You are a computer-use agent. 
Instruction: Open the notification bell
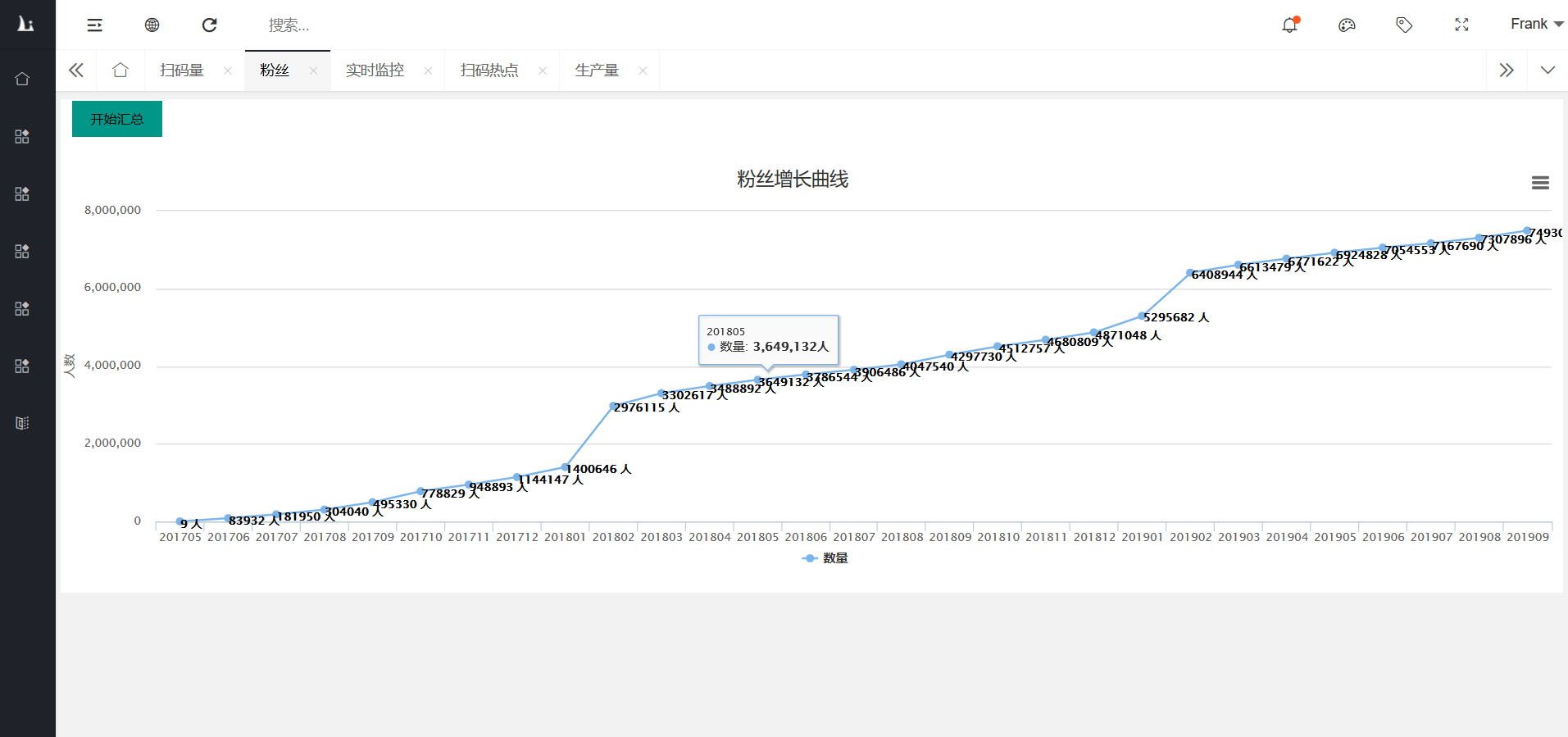[x=1289, y=25]
